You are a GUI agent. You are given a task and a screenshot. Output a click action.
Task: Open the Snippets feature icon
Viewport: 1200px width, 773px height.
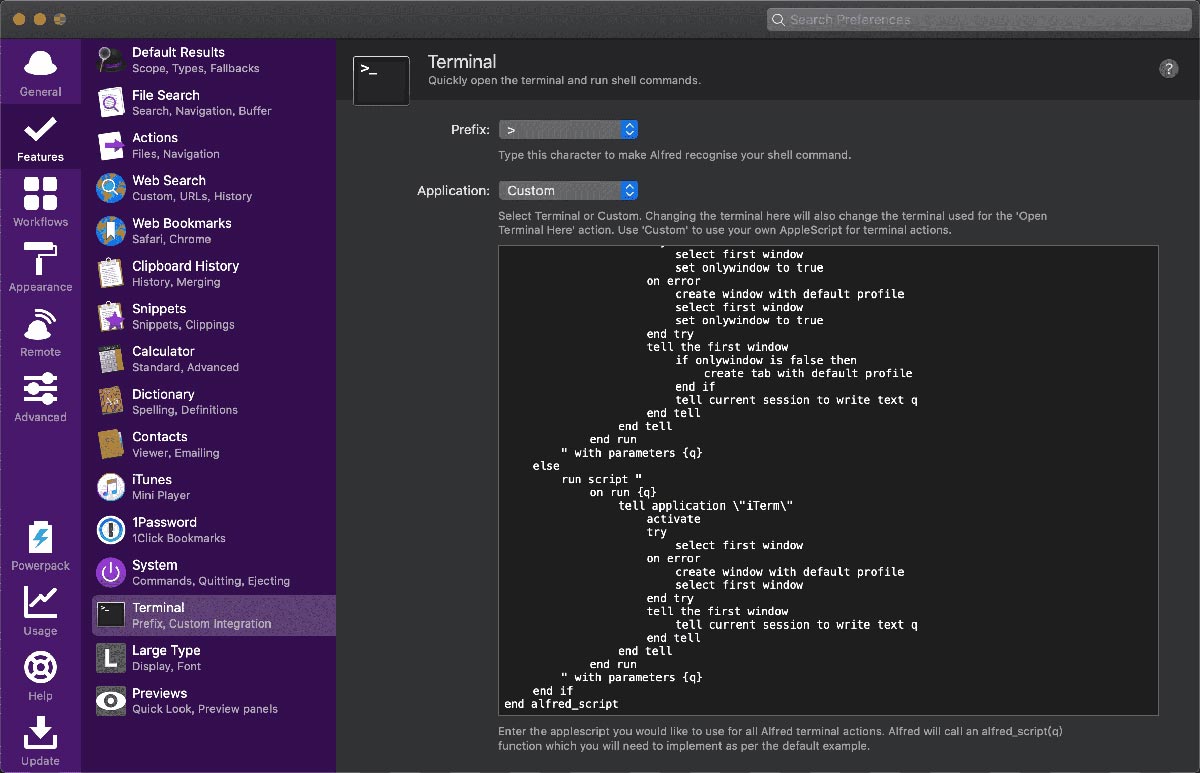[110, 315]
